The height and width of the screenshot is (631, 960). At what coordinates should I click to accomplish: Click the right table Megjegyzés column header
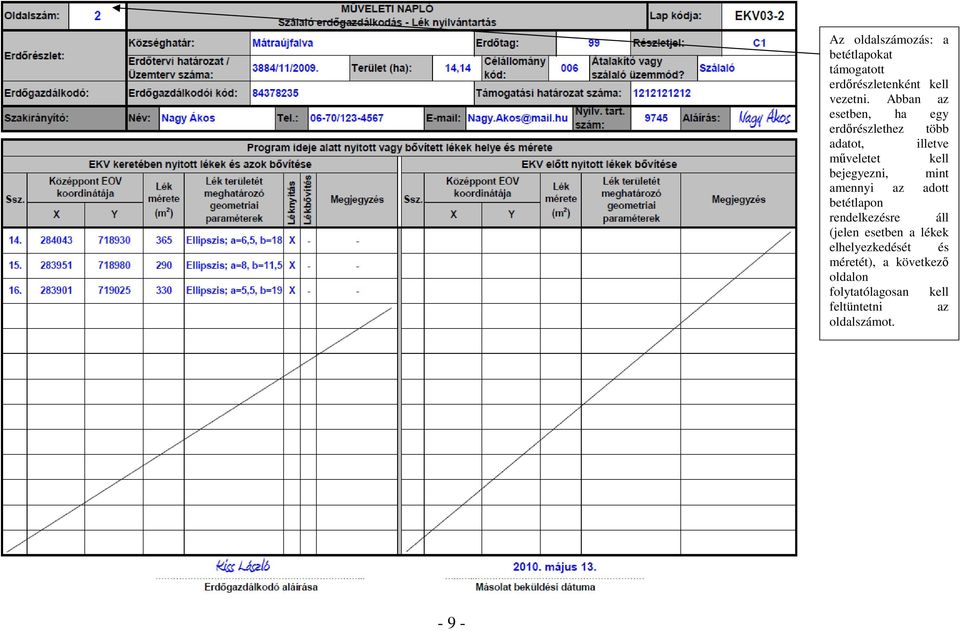(x=738, y=200)
